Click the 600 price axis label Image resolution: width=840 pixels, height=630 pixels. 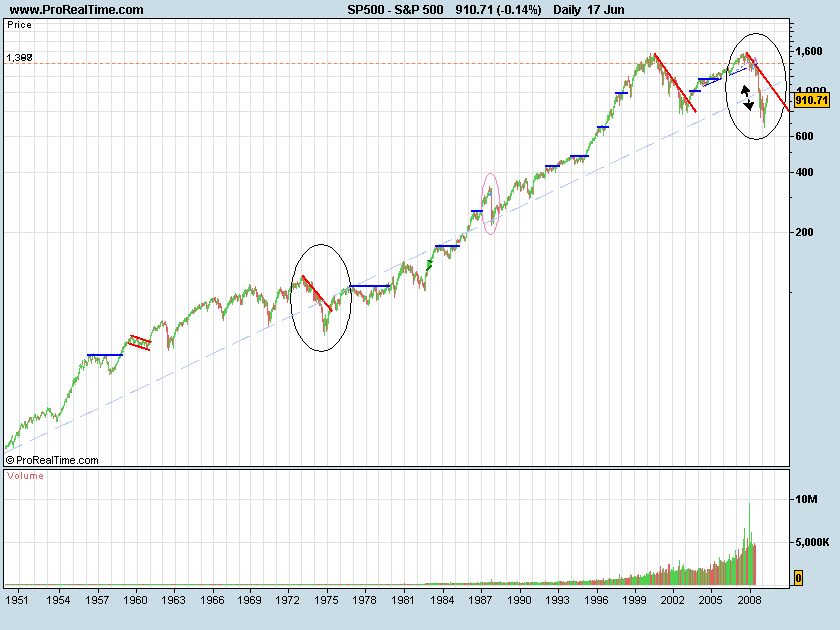(x=804, y=137)
